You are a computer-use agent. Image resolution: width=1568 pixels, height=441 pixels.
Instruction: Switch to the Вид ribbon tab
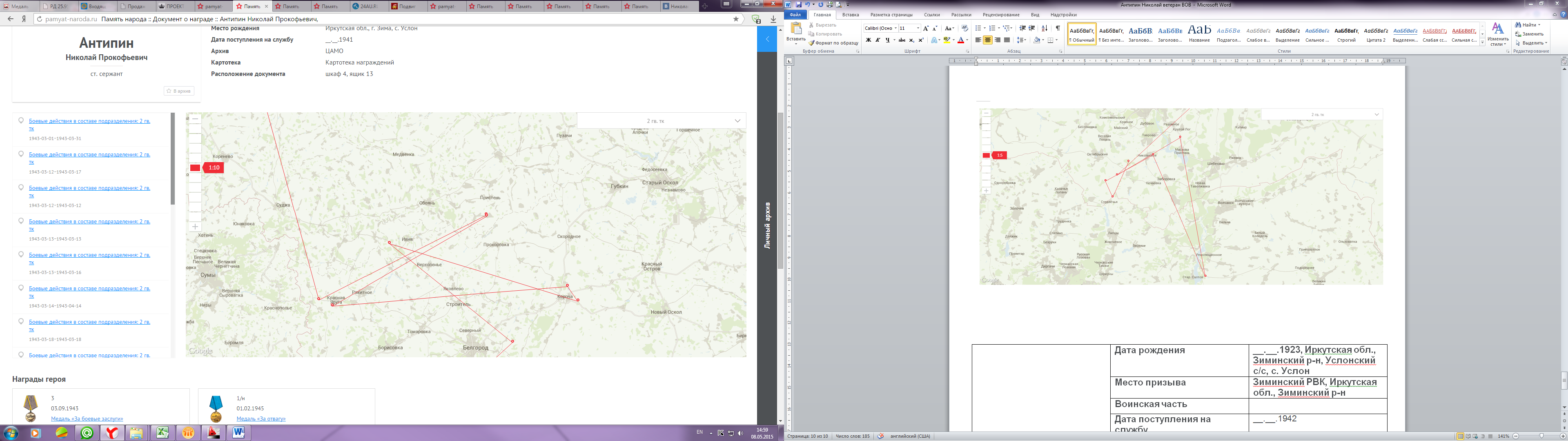[x=1036, y=15]
